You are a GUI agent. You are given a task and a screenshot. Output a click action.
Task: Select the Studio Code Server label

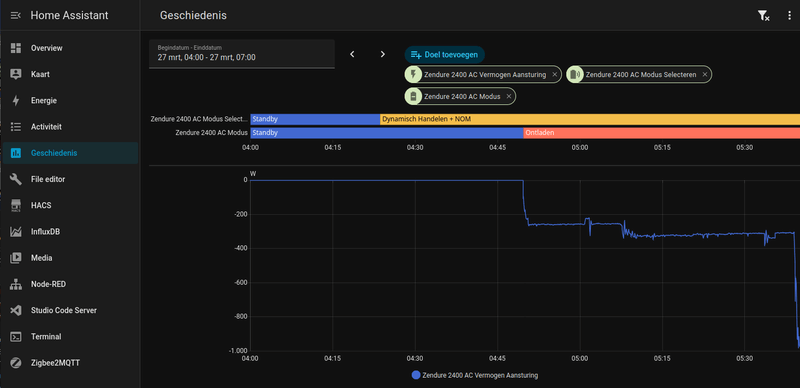click(64, 310)
